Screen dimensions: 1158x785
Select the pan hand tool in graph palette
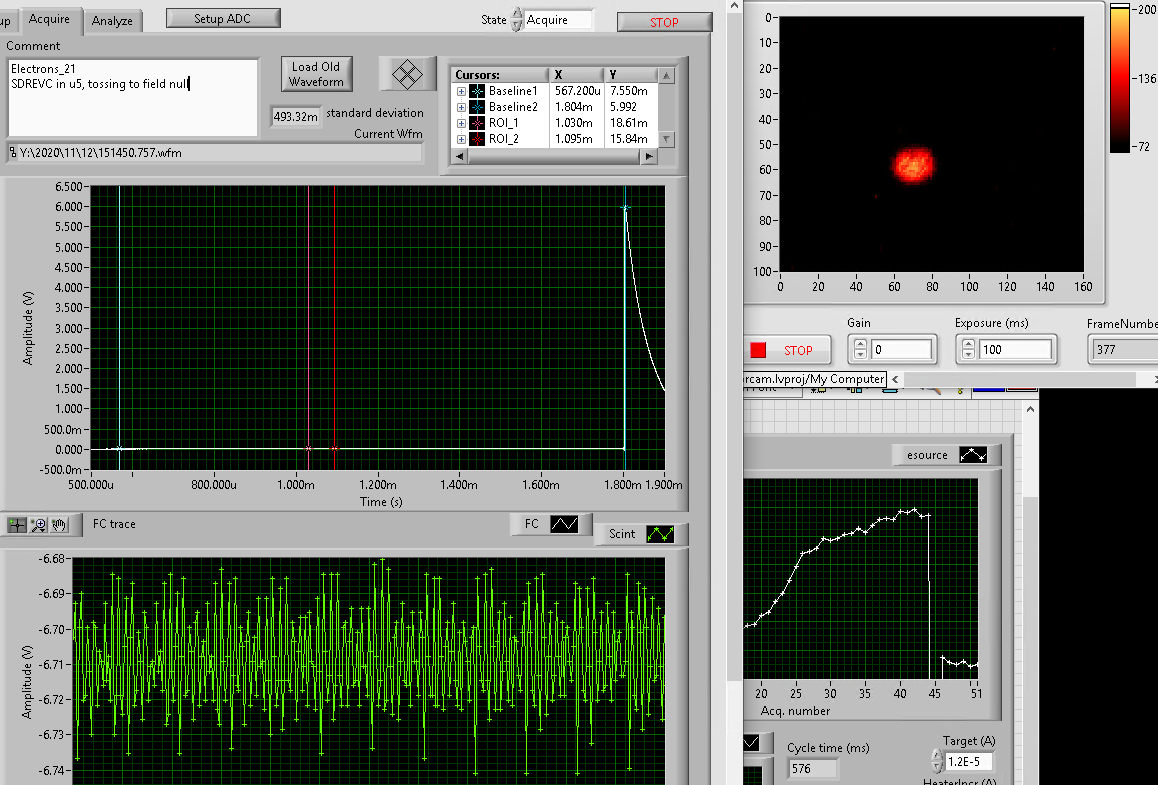tap(59, 524)
